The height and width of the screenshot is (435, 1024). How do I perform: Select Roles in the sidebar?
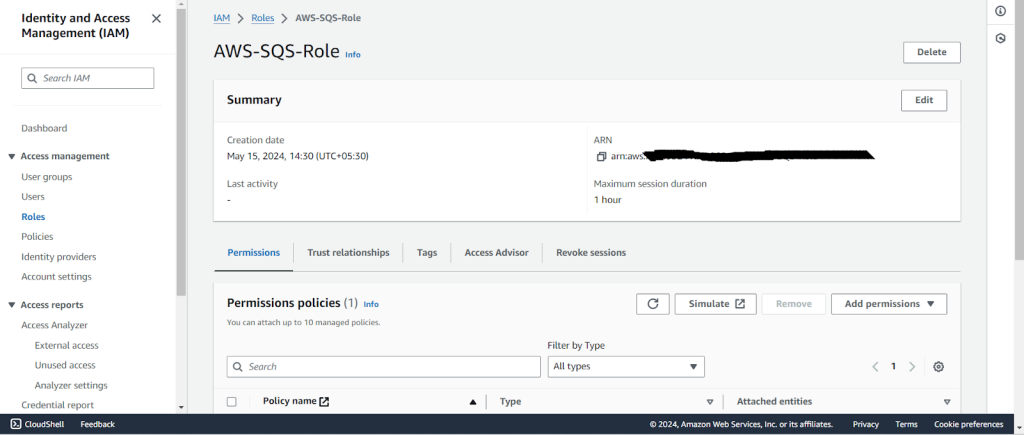click(33, 217)
